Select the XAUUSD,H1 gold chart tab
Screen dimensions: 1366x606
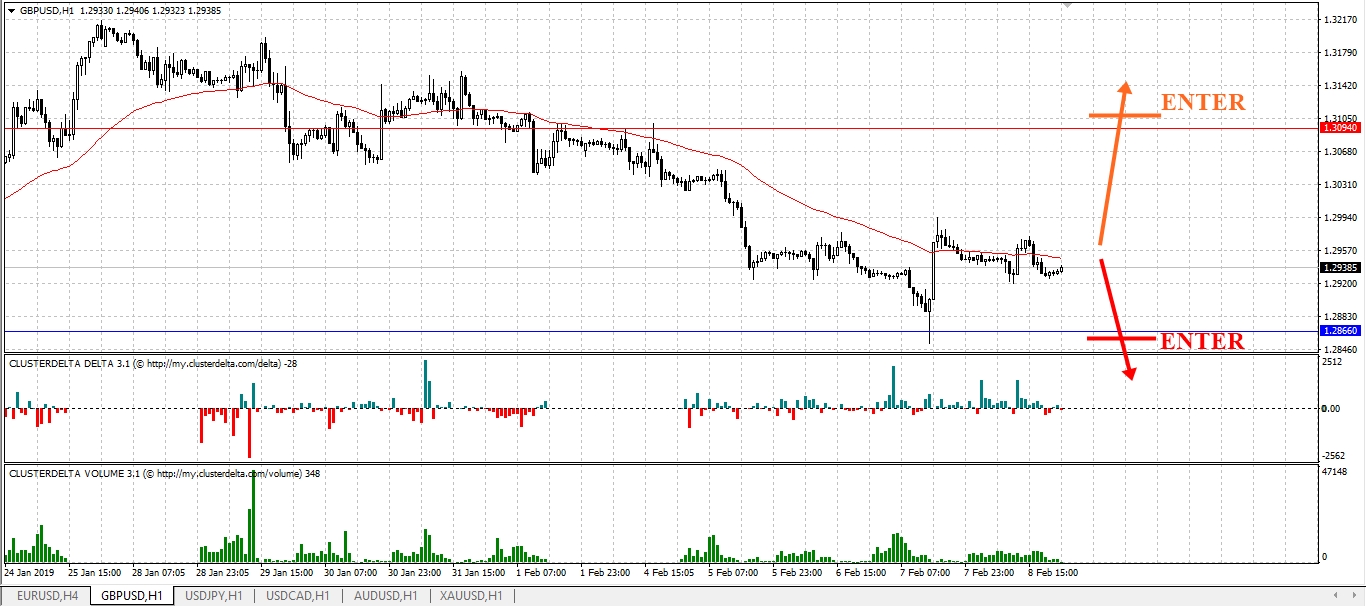click(x=471, y=596)
